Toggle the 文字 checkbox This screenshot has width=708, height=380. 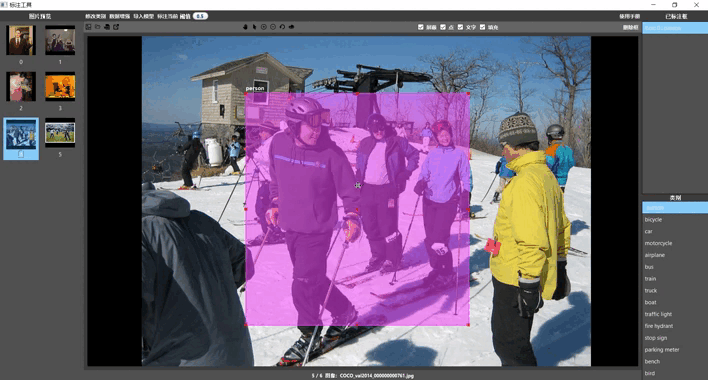click(461, 27)
